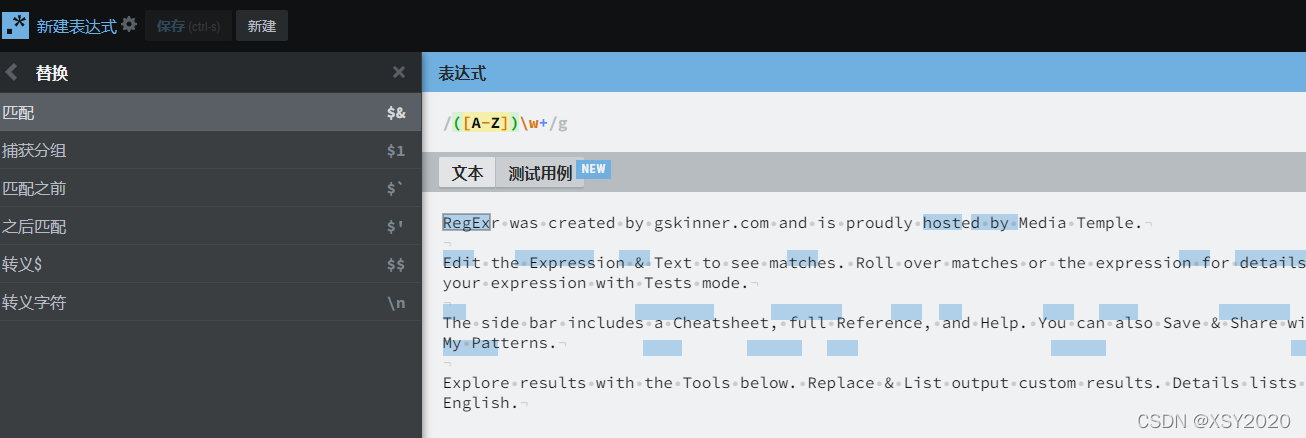Select the 转义$ entry
This screenshot has width=1306, height=438.
(x=211, y=264)
